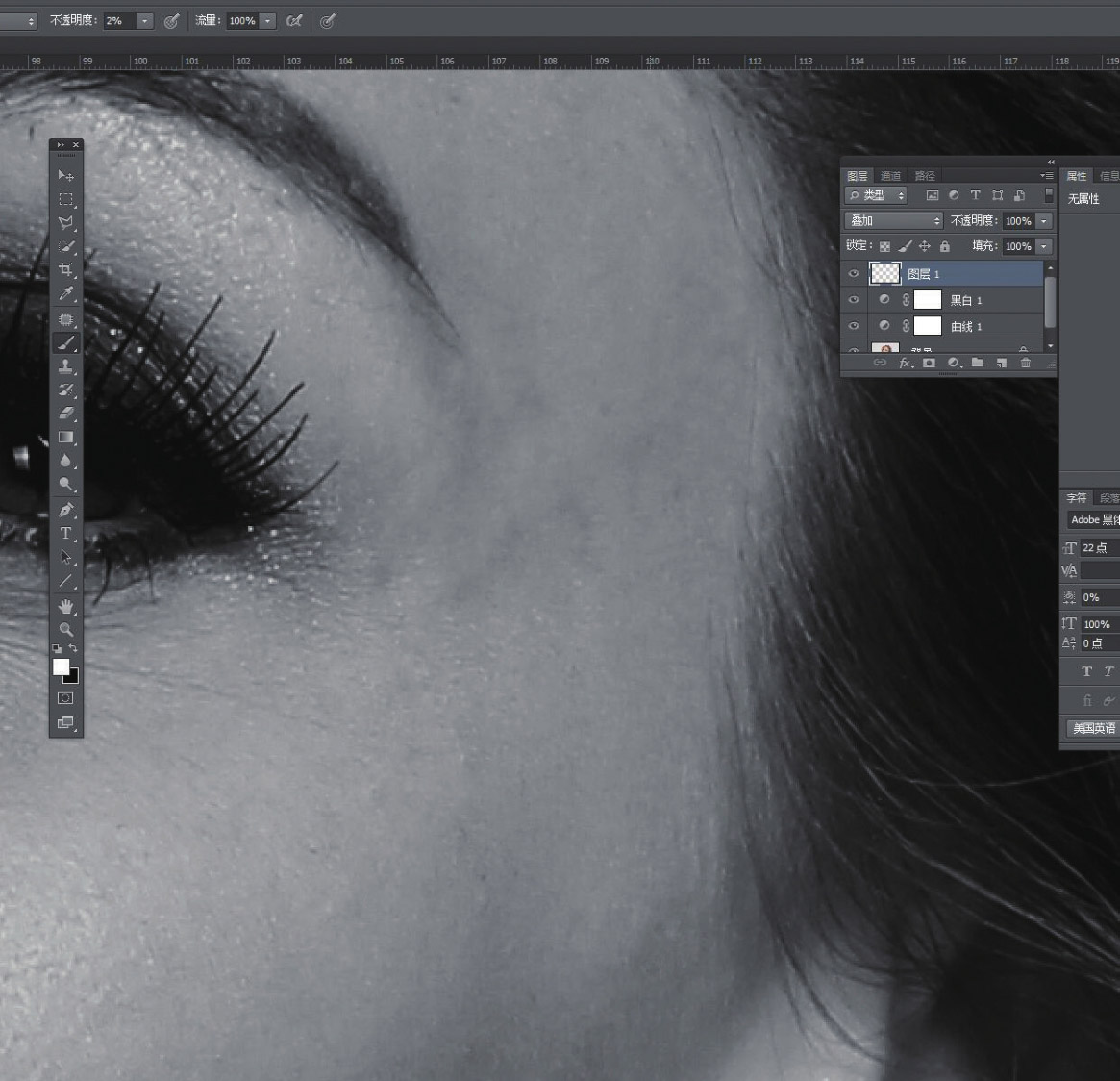The image size is (1120, 1081).
Task: Switch to the Hand tool
Action: click(x=65, y=606)
